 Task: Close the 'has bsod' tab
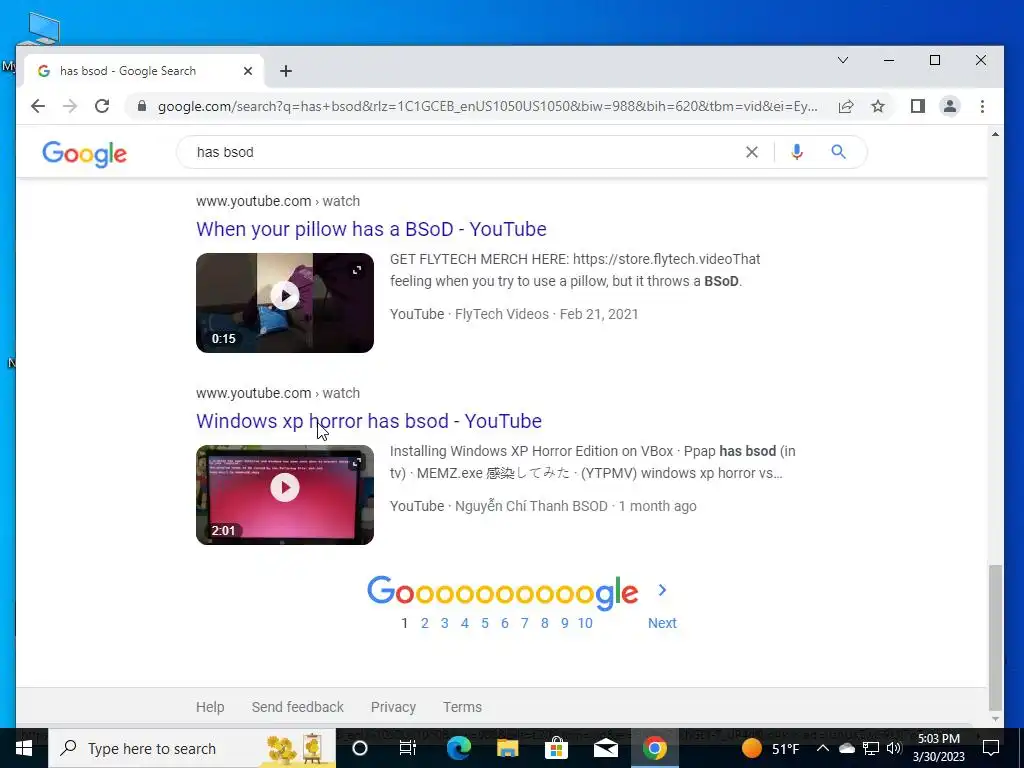point(248,71)
